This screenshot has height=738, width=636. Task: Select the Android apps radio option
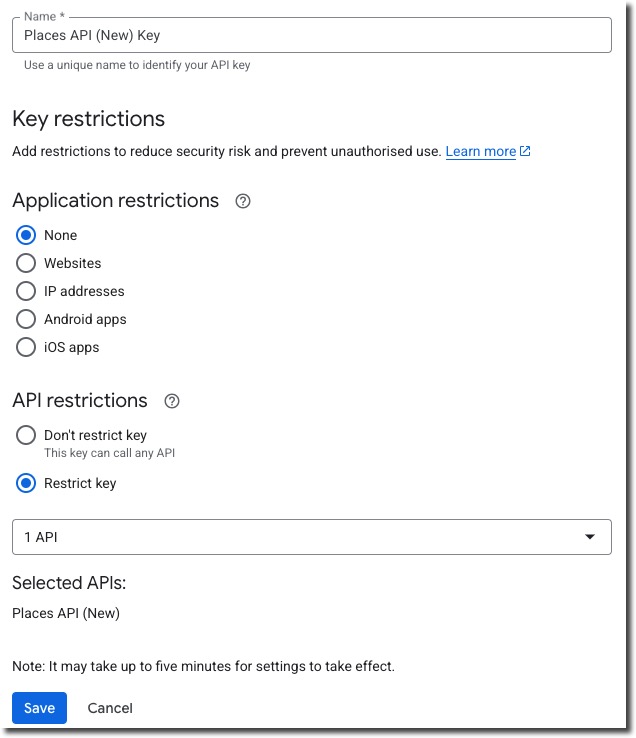point(26,319)
